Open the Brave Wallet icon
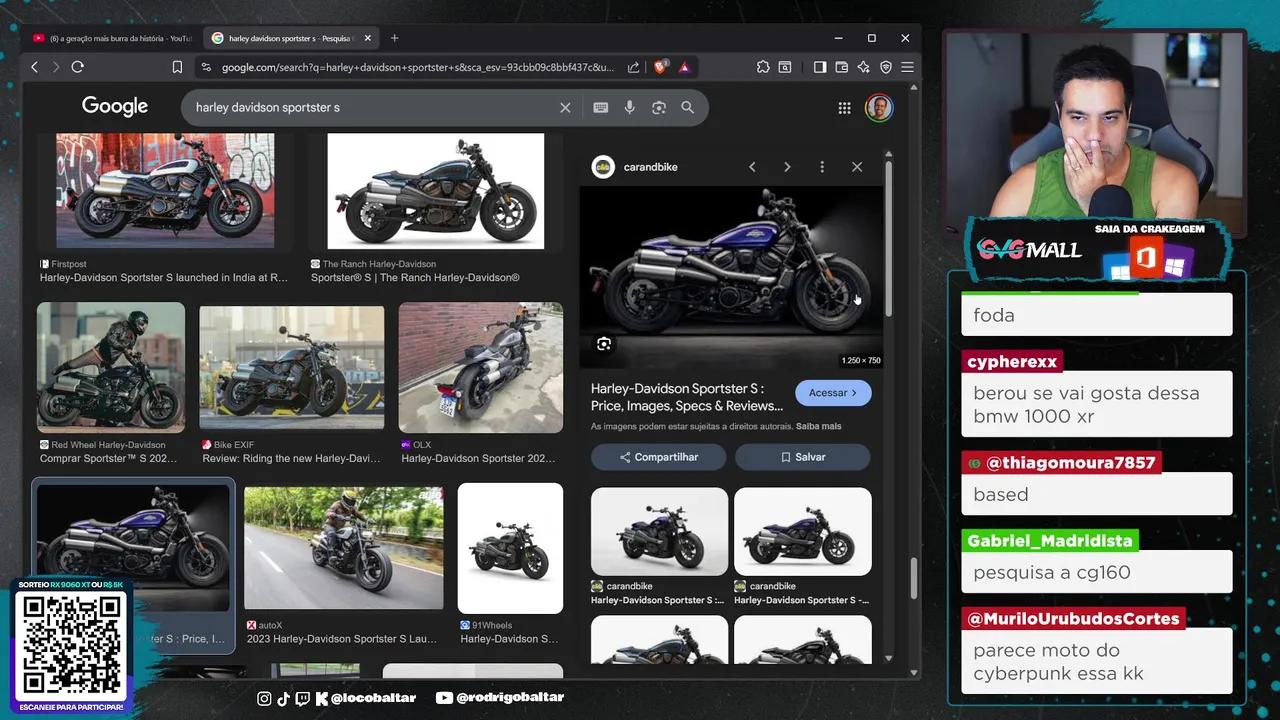Image resolution: width=1280 pixels, height=720 pixels. pos(841,67)
